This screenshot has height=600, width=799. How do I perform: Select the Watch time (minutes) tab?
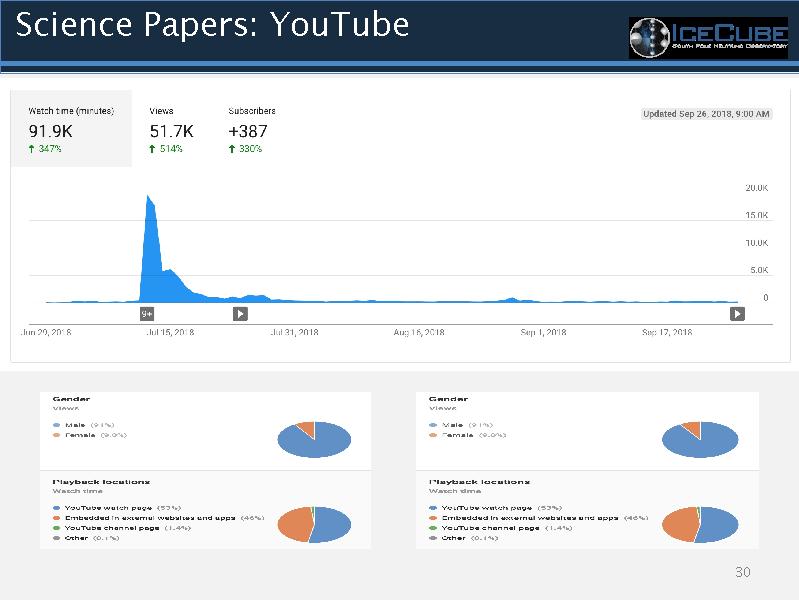tap(71, 130)
